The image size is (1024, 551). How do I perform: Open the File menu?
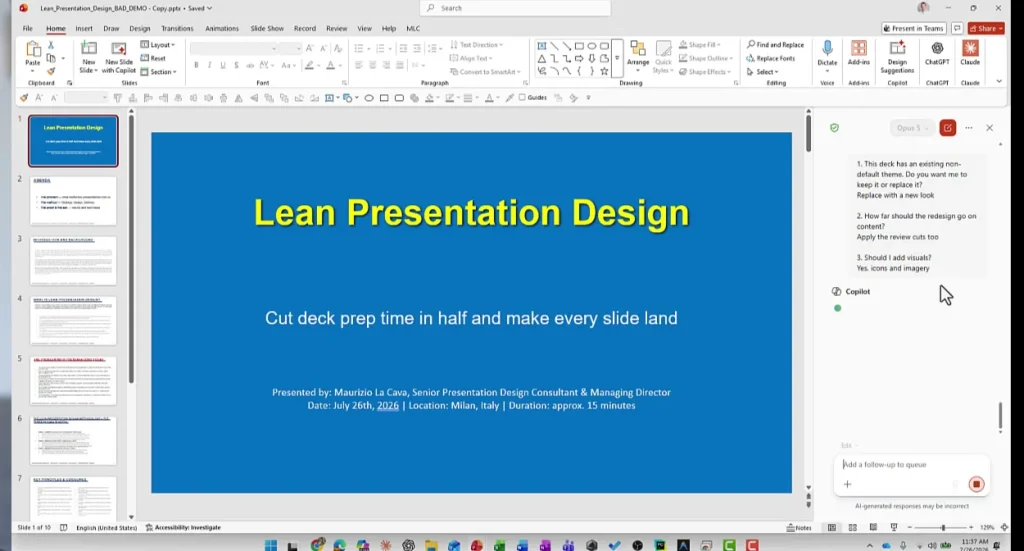tap(27, 29)
